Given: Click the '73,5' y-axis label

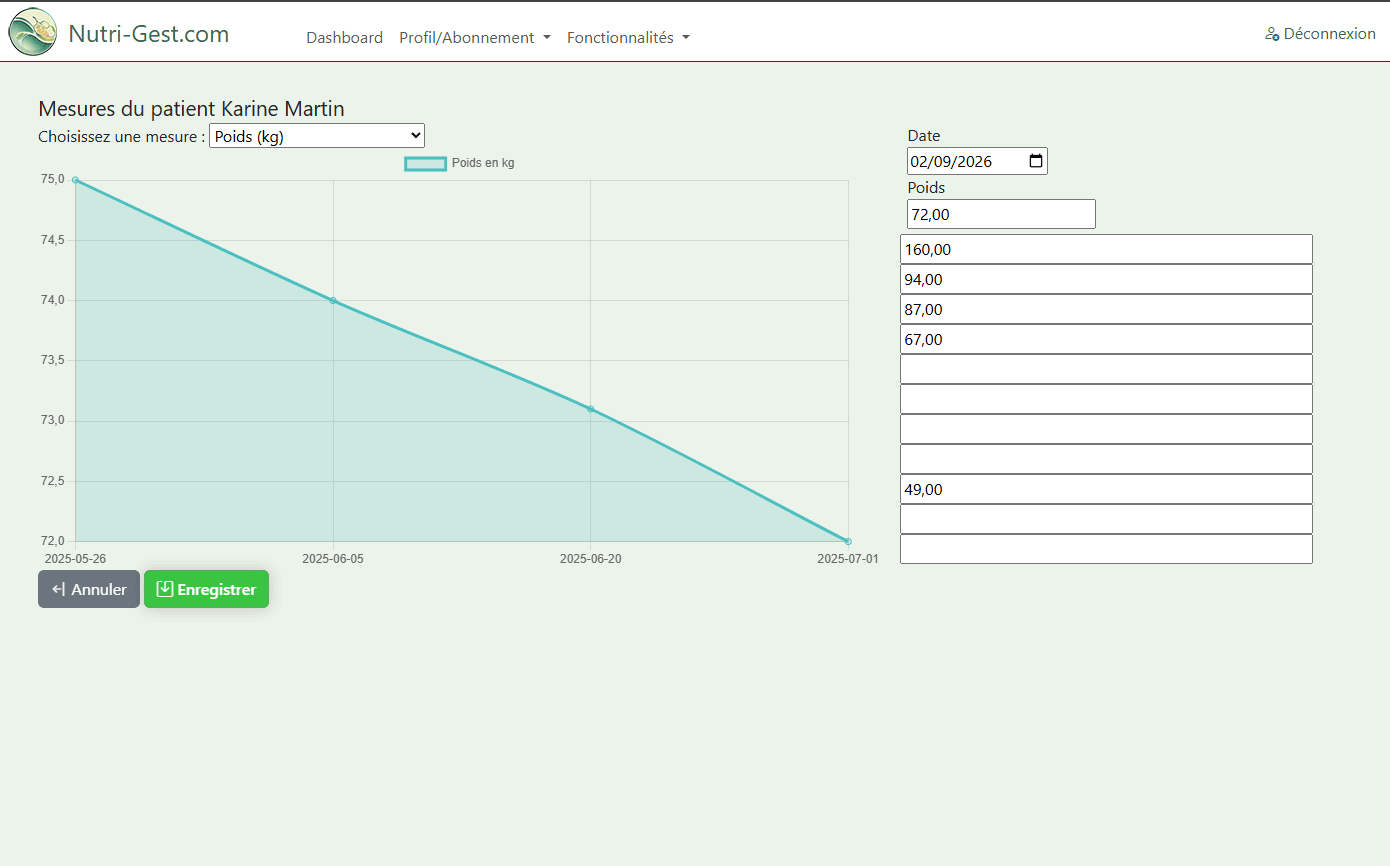Looking at the screenshot, I should coord(52,360).
